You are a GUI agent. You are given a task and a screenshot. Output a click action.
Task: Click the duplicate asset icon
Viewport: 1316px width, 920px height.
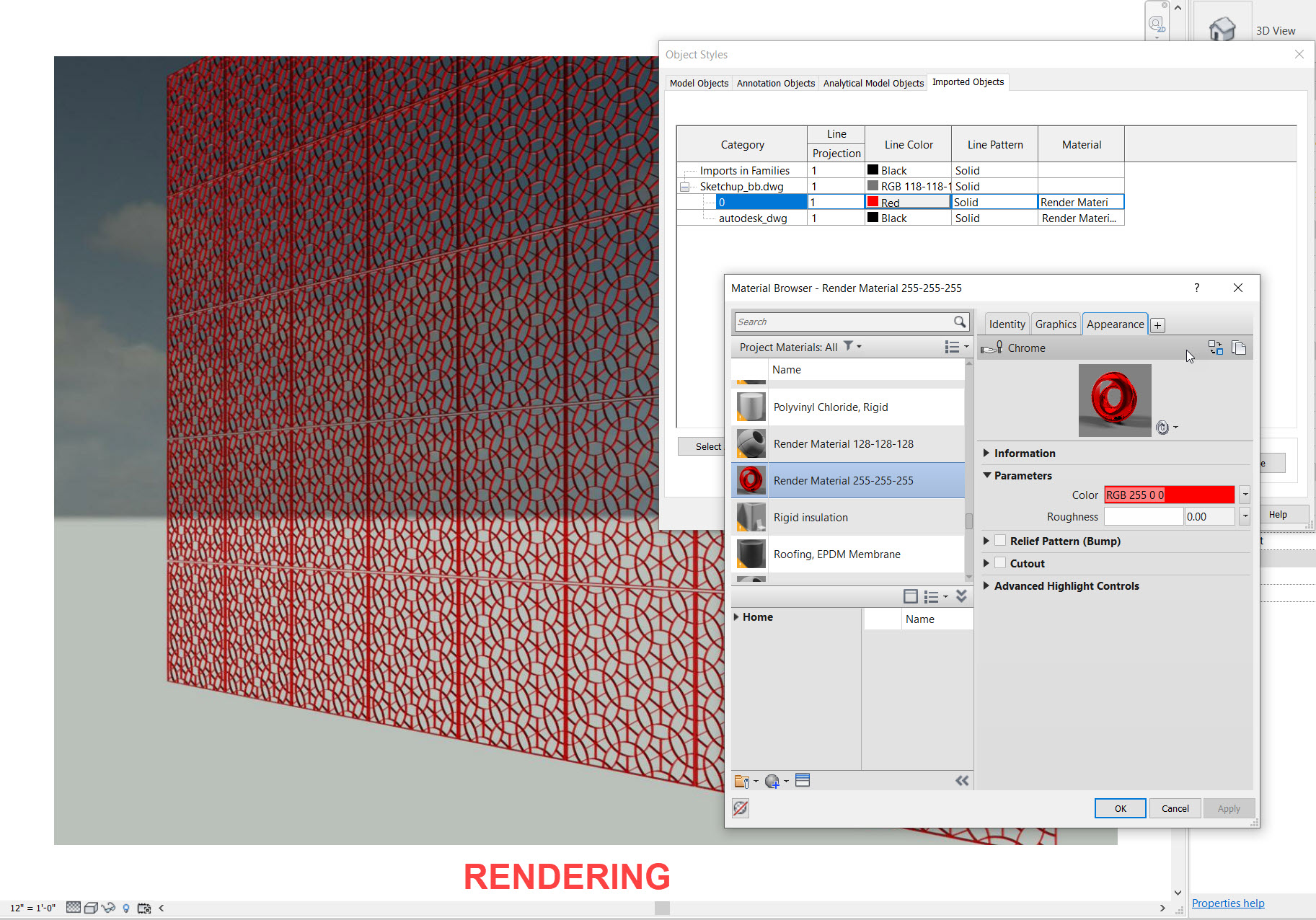point(1240,348)
